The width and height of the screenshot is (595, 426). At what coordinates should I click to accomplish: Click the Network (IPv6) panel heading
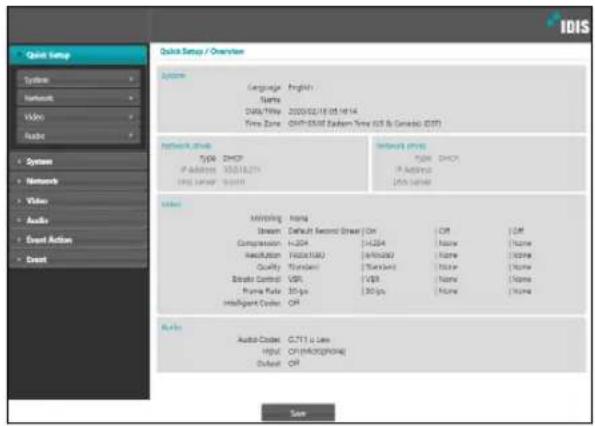click(401, 146)
